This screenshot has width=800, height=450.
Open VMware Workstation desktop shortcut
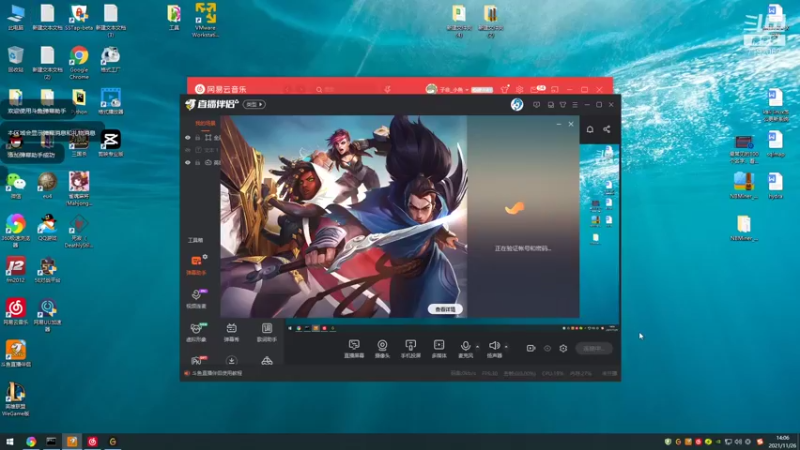(x=205, y=20)
